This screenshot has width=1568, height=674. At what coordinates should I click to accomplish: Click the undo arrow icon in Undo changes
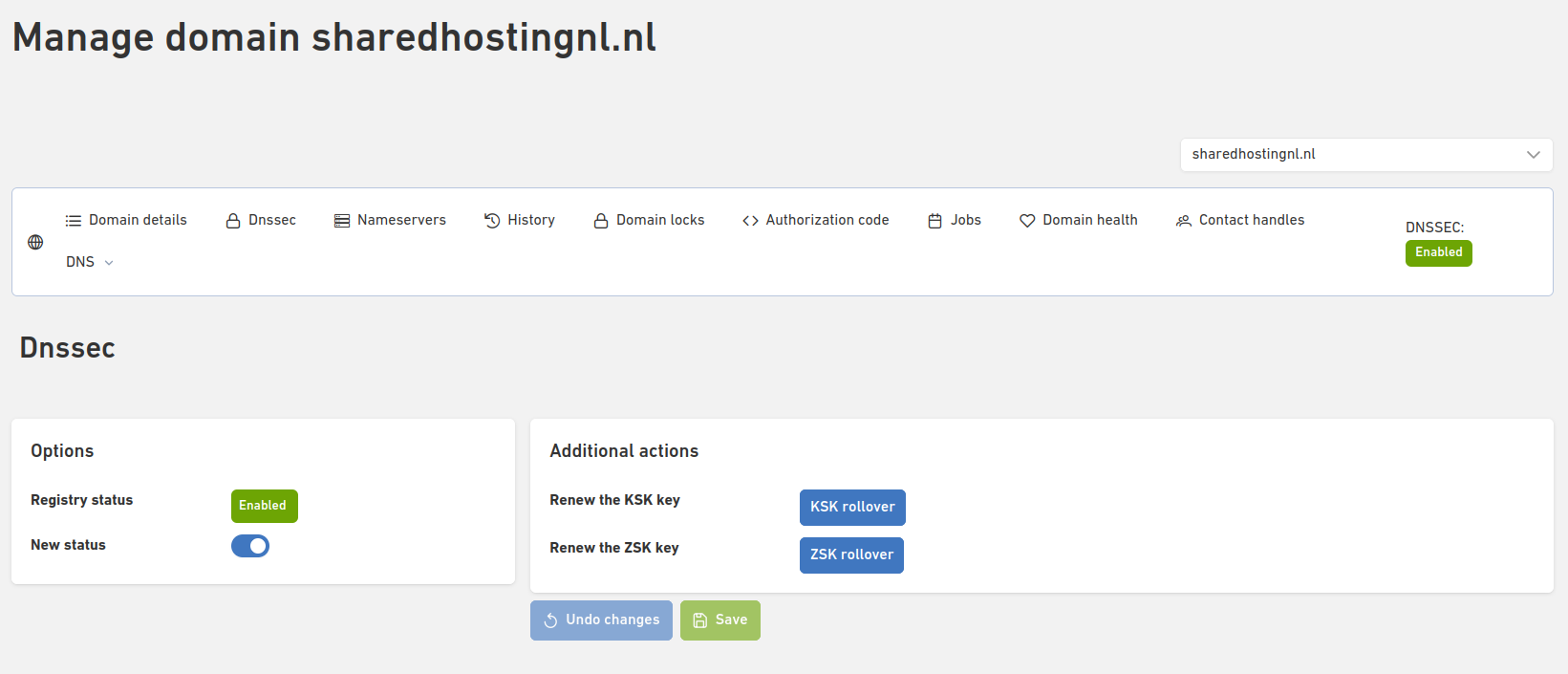pos(550,620)
